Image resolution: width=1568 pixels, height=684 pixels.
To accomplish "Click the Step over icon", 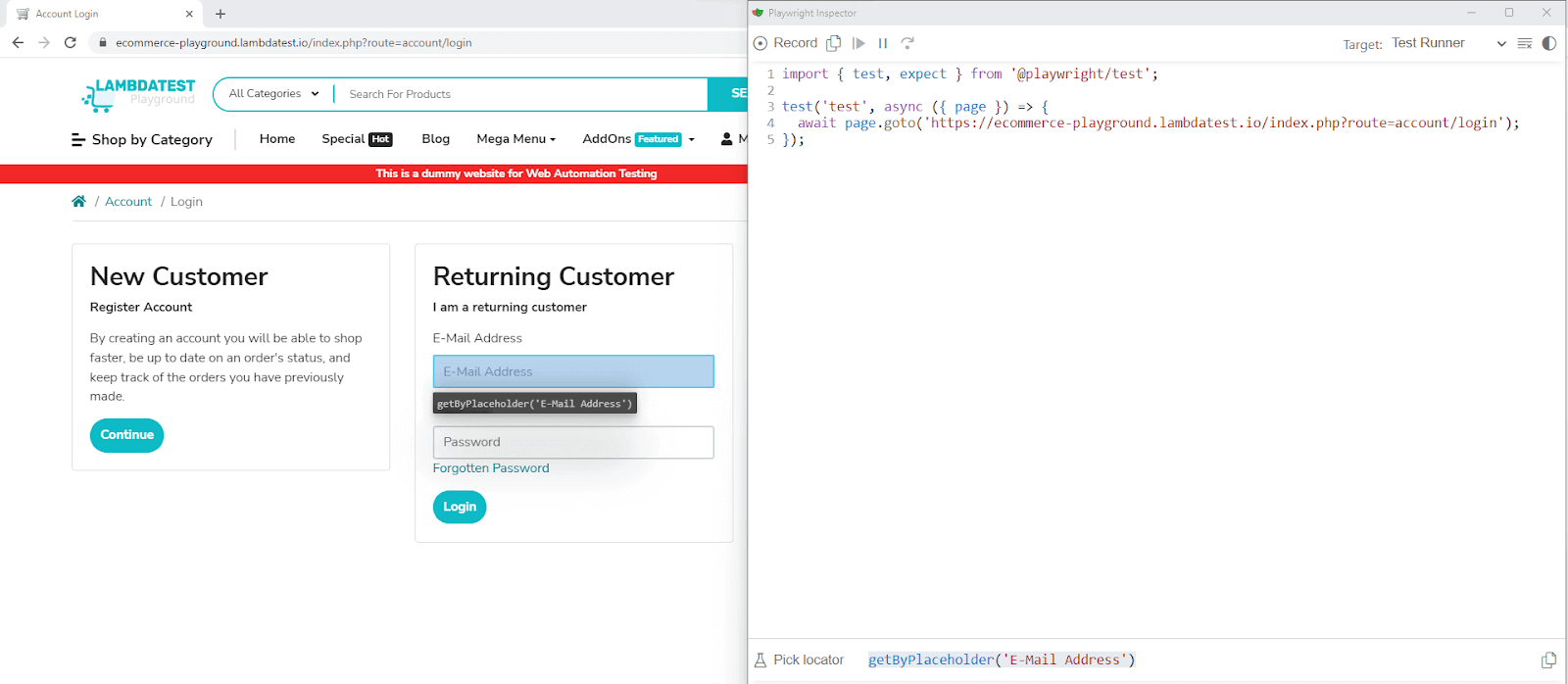I will tap(907, 43).
